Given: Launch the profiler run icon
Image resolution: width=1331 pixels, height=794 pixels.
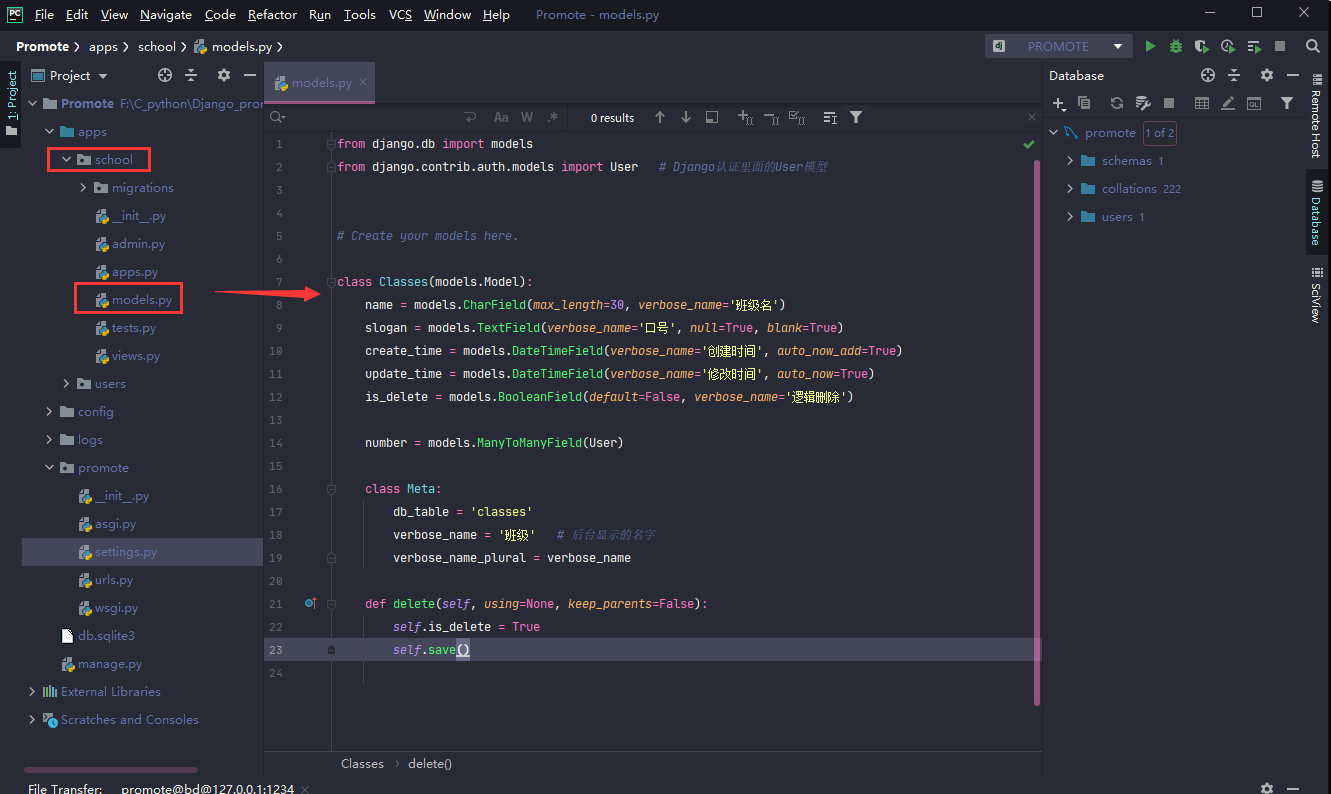Looking at the screenshot, I should click(x=1227, y=46).
